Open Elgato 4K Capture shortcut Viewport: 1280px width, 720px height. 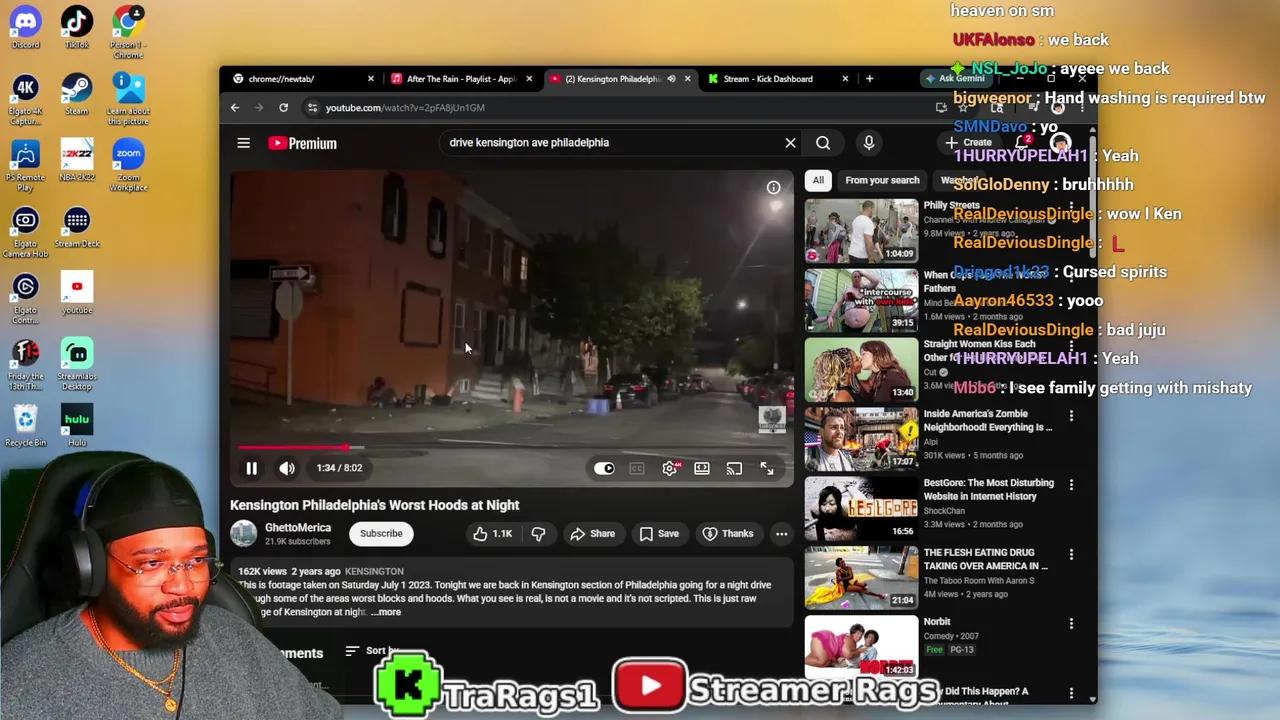[x=25, y=100]
